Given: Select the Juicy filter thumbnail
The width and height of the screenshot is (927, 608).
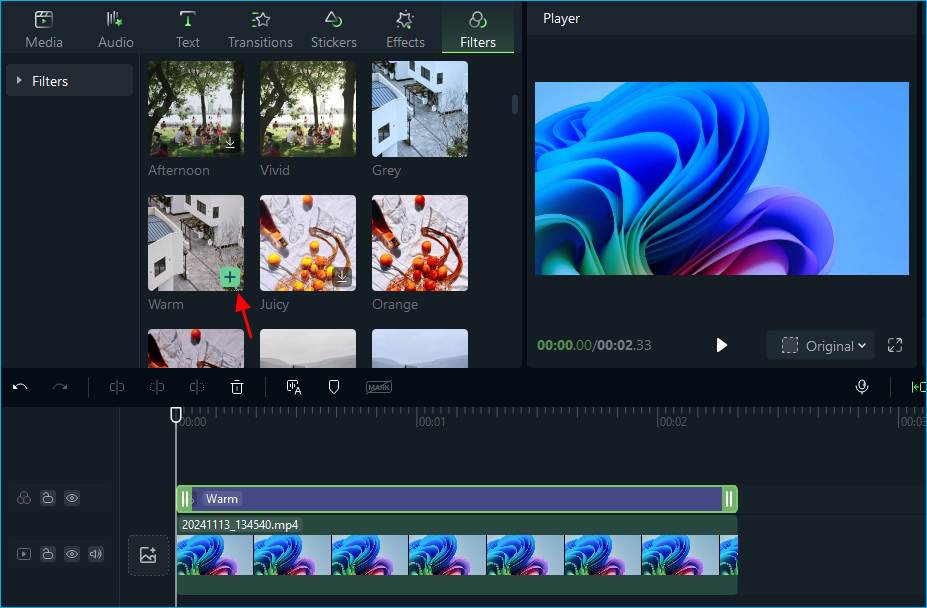Looking at the screenshot, I should (307, 242).
